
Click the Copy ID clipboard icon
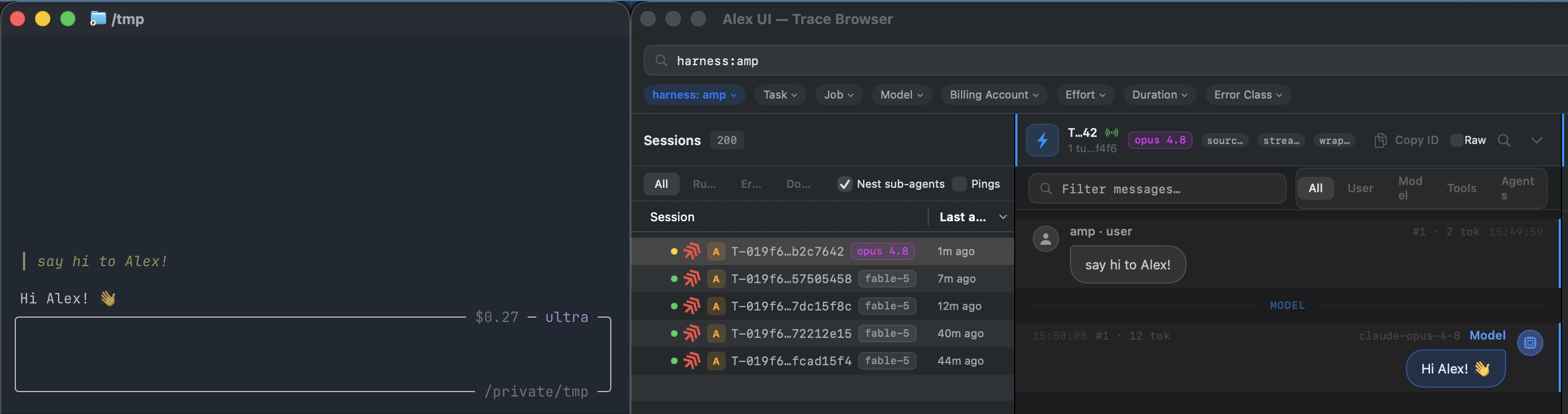point(1380,141)
